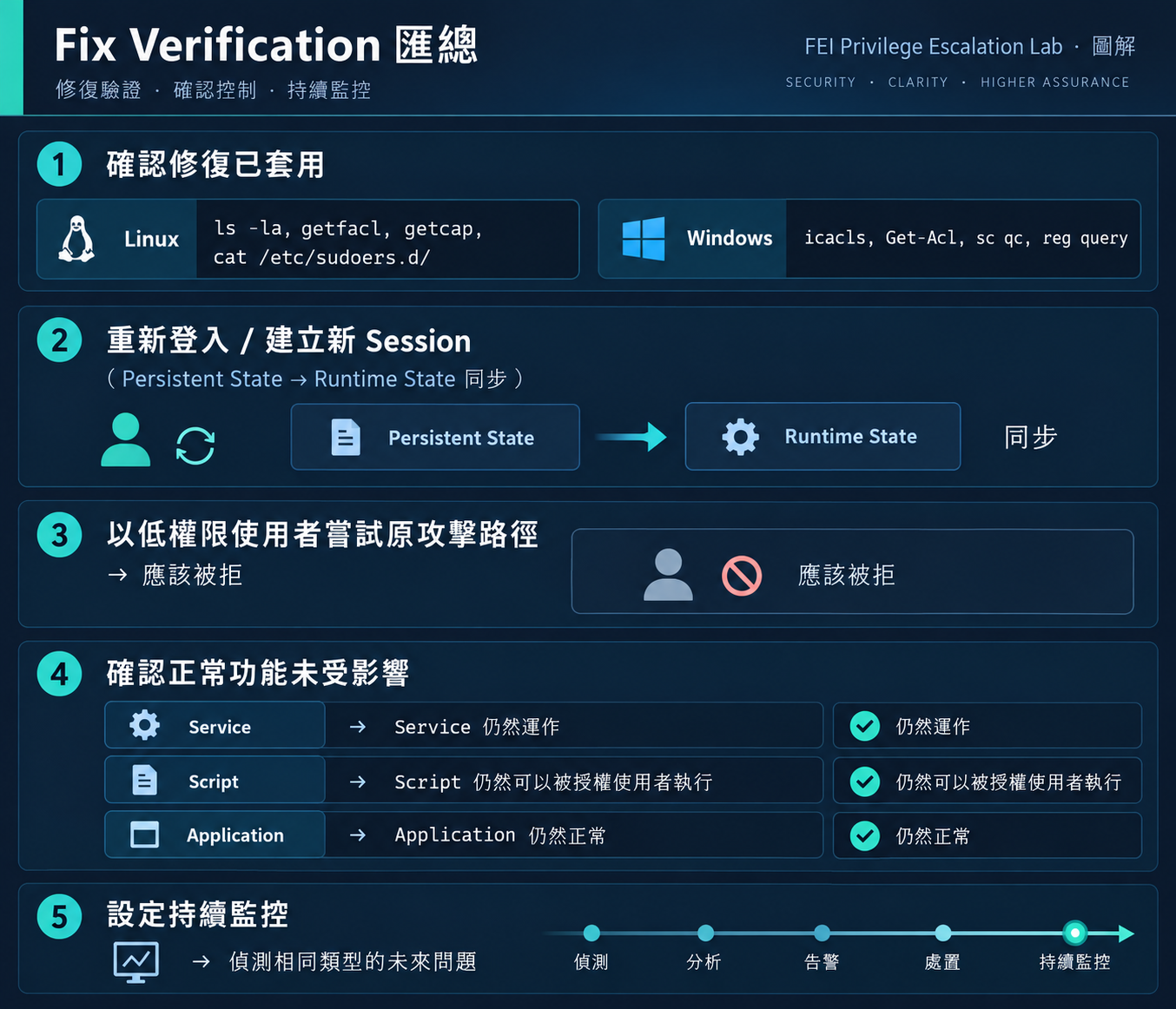Click the check mark next to 仍然正常
This screenshot has width=1176, height=1009.
tap(865, 836)
